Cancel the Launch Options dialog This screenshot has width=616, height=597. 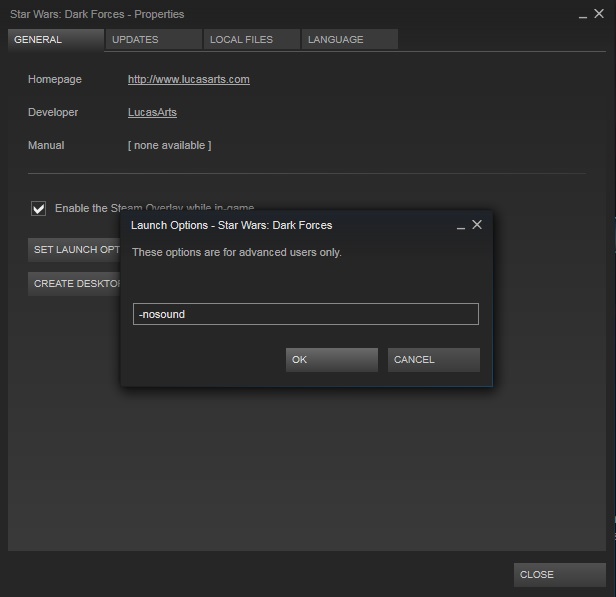(434, 360)
